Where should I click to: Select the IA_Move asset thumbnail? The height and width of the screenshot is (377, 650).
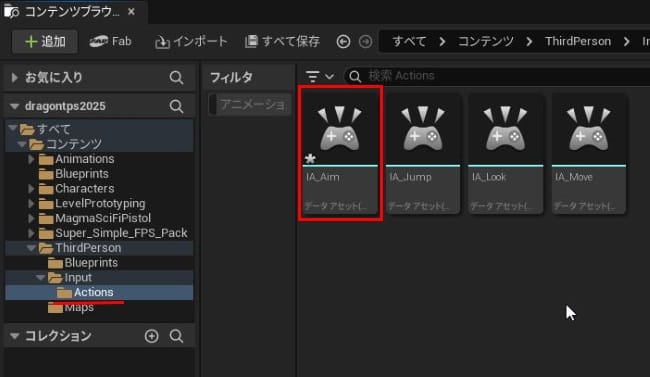(589, 129)
